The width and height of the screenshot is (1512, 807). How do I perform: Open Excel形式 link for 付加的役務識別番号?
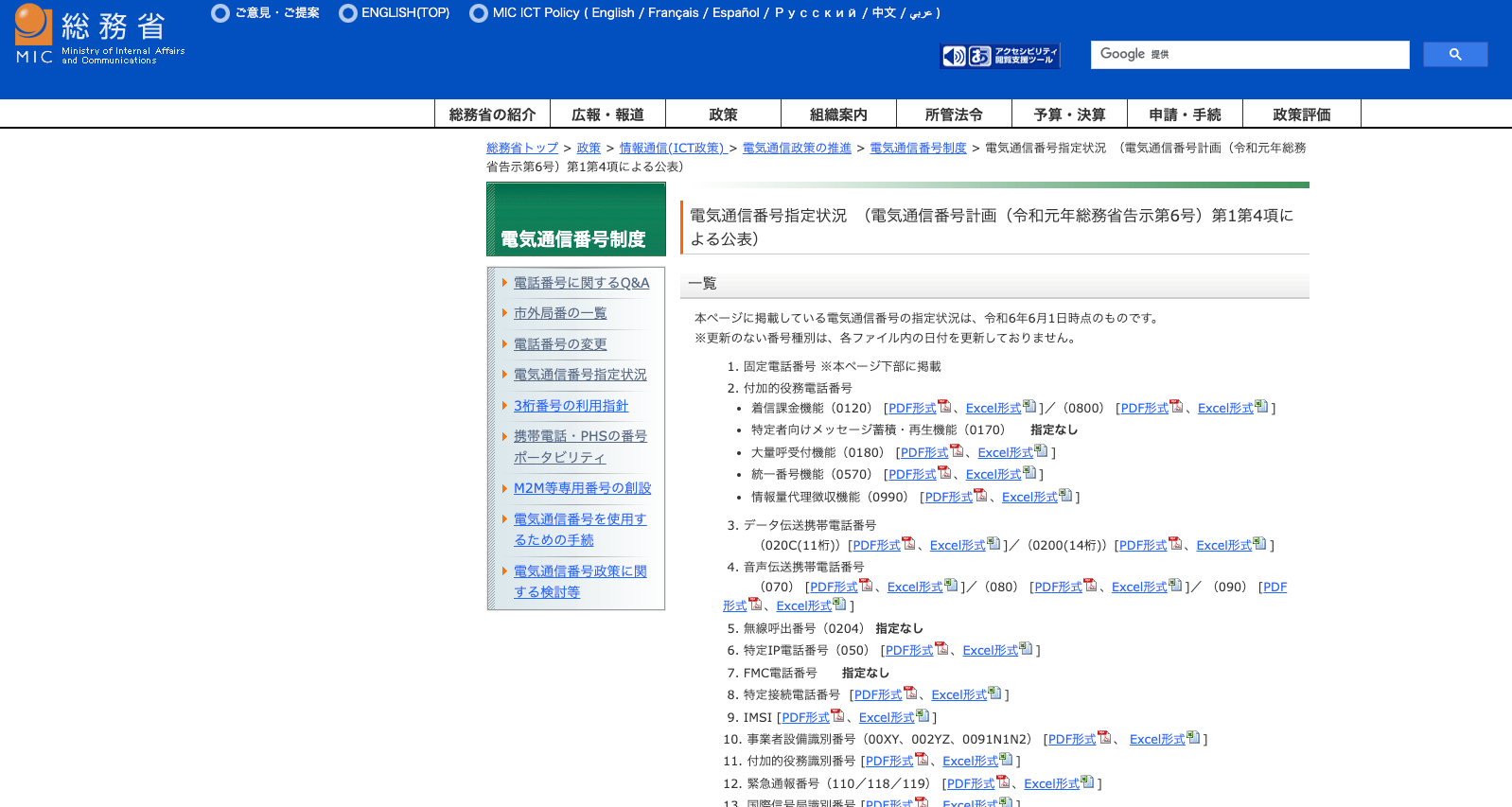click(970, 762)
